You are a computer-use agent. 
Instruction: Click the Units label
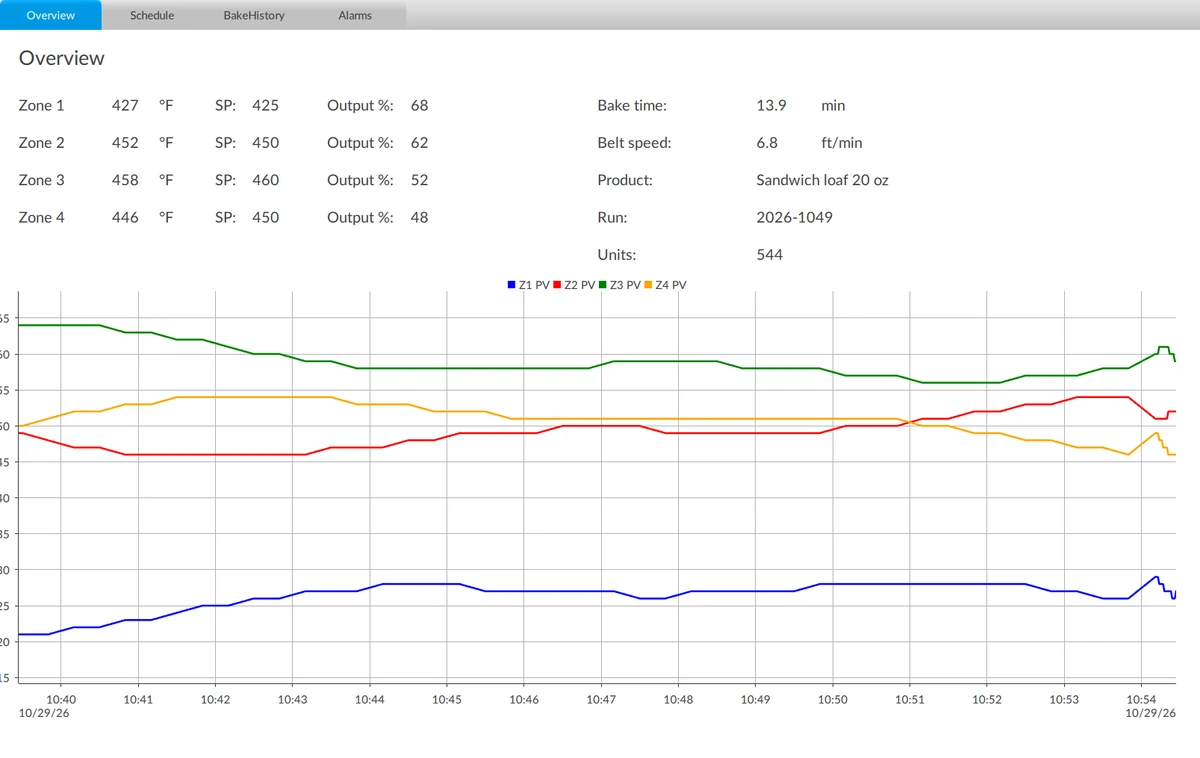[x=617, y=255]
